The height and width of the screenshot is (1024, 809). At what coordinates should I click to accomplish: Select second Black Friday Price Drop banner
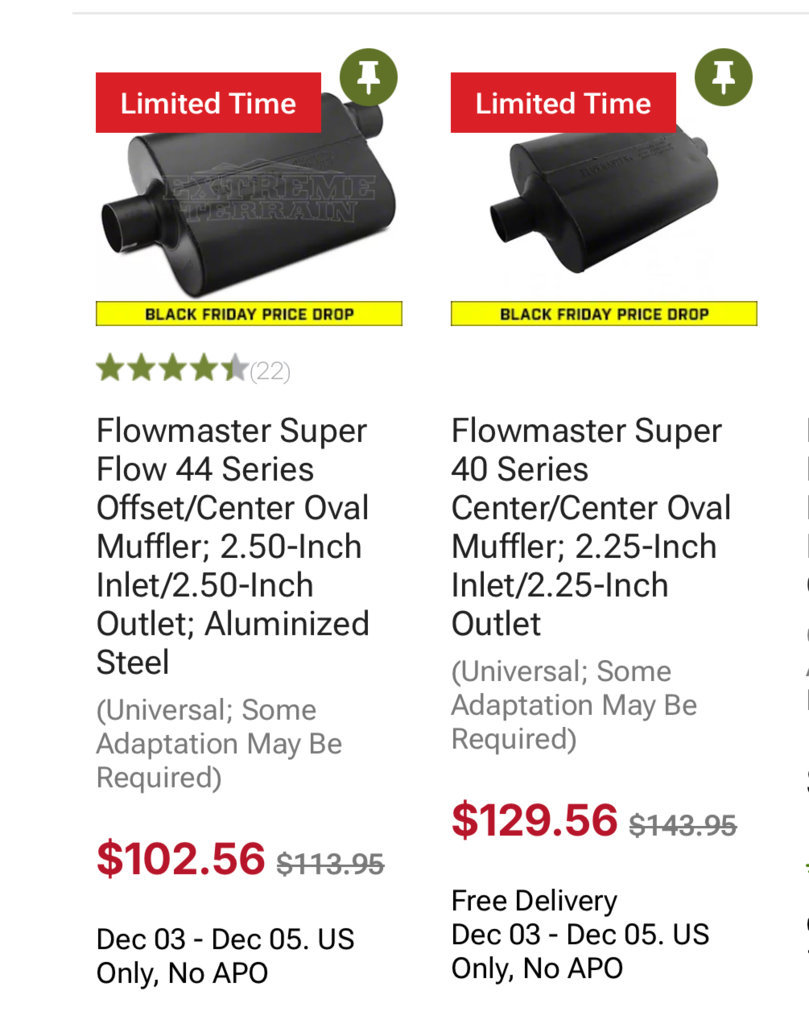click(x=604, y=313)
